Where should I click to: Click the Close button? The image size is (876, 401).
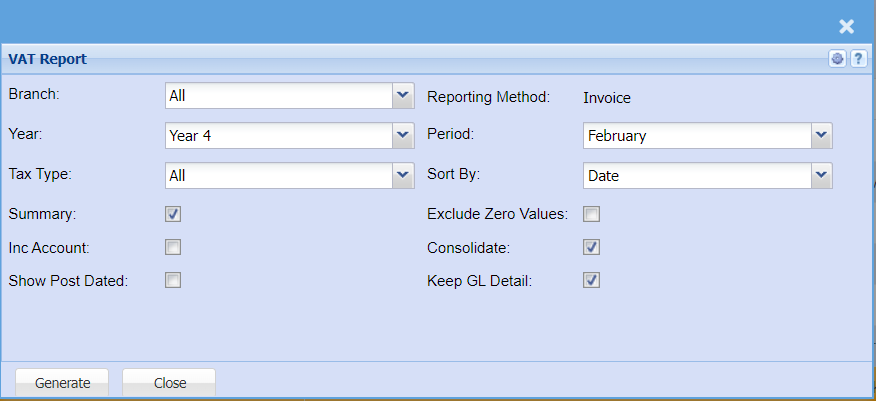[x=169, y=383]
